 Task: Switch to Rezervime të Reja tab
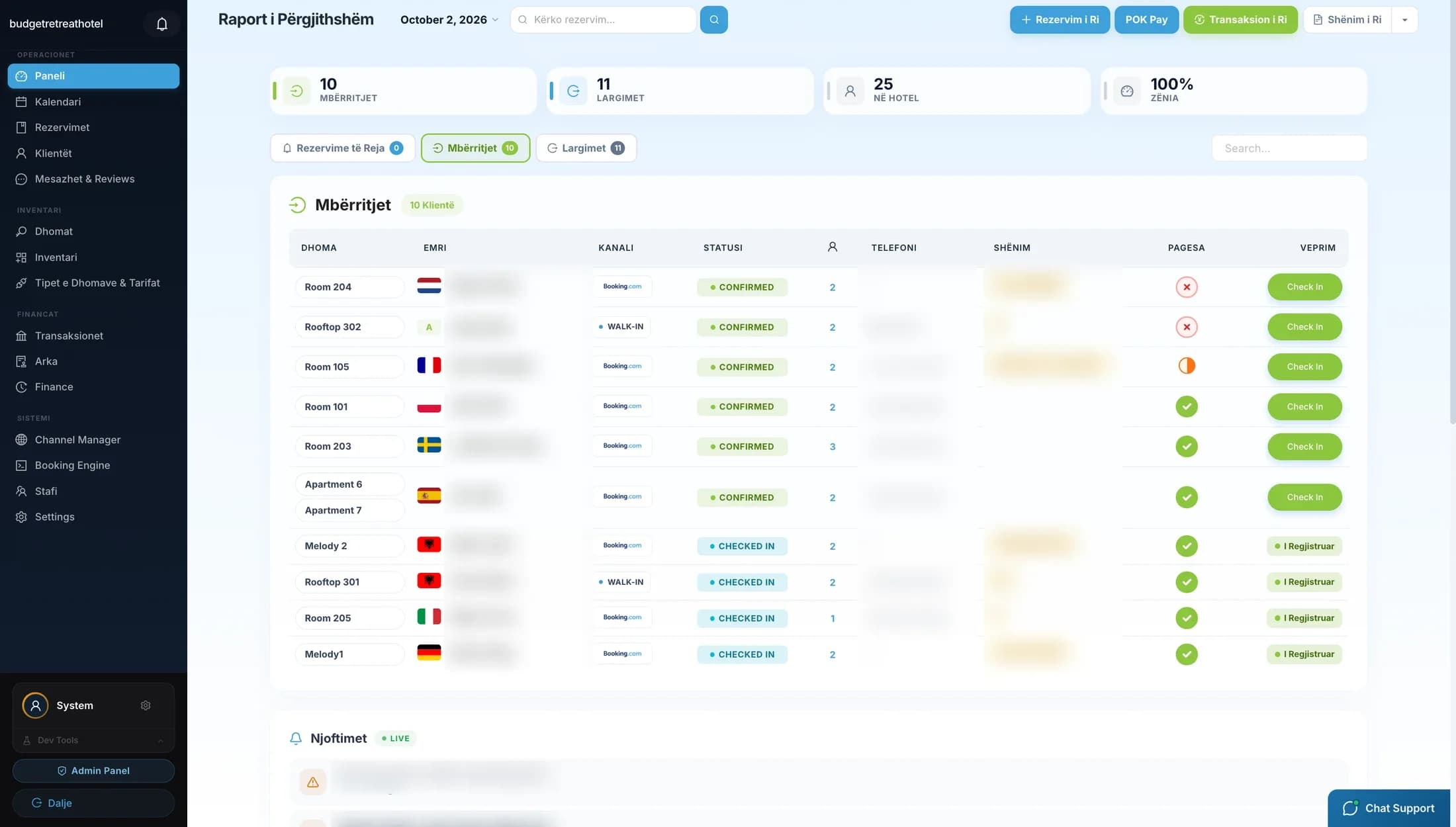pos(343,148)
